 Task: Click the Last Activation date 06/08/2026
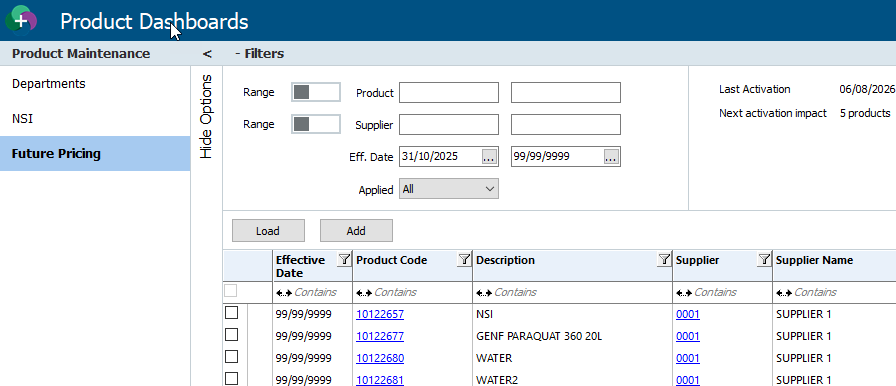click(867, 89)
